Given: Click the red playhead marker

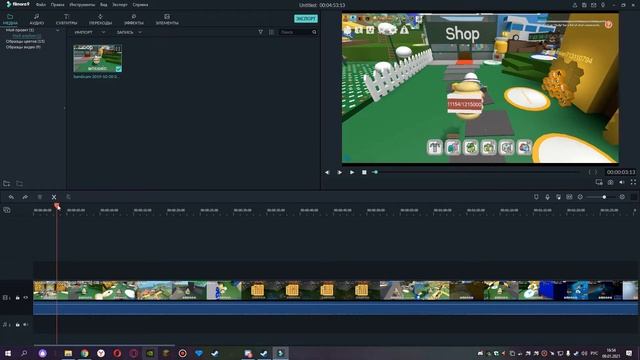Looking at the screenshot, I should (x=57, y=206).
